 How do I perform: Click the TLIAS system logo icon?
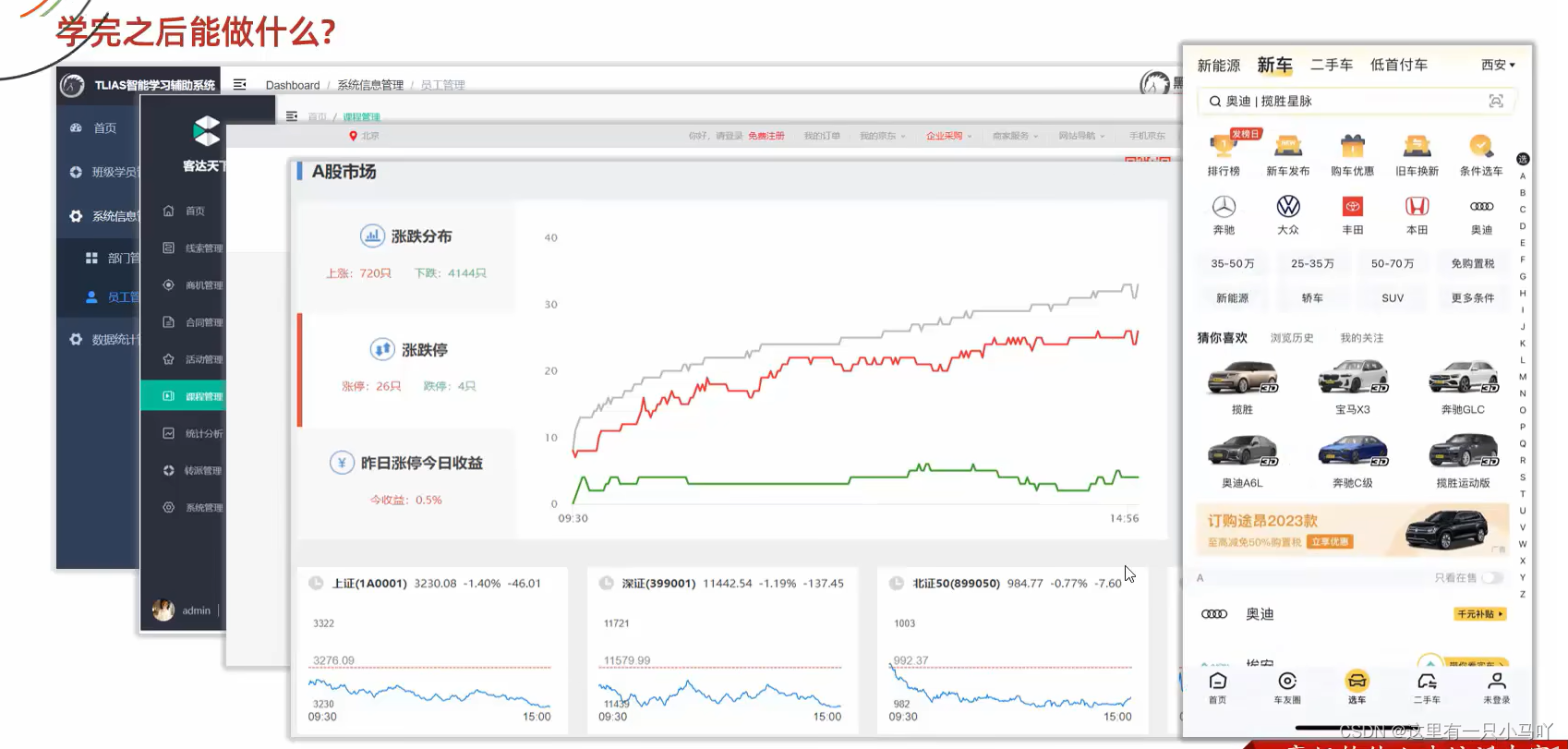tap(73, 85)
